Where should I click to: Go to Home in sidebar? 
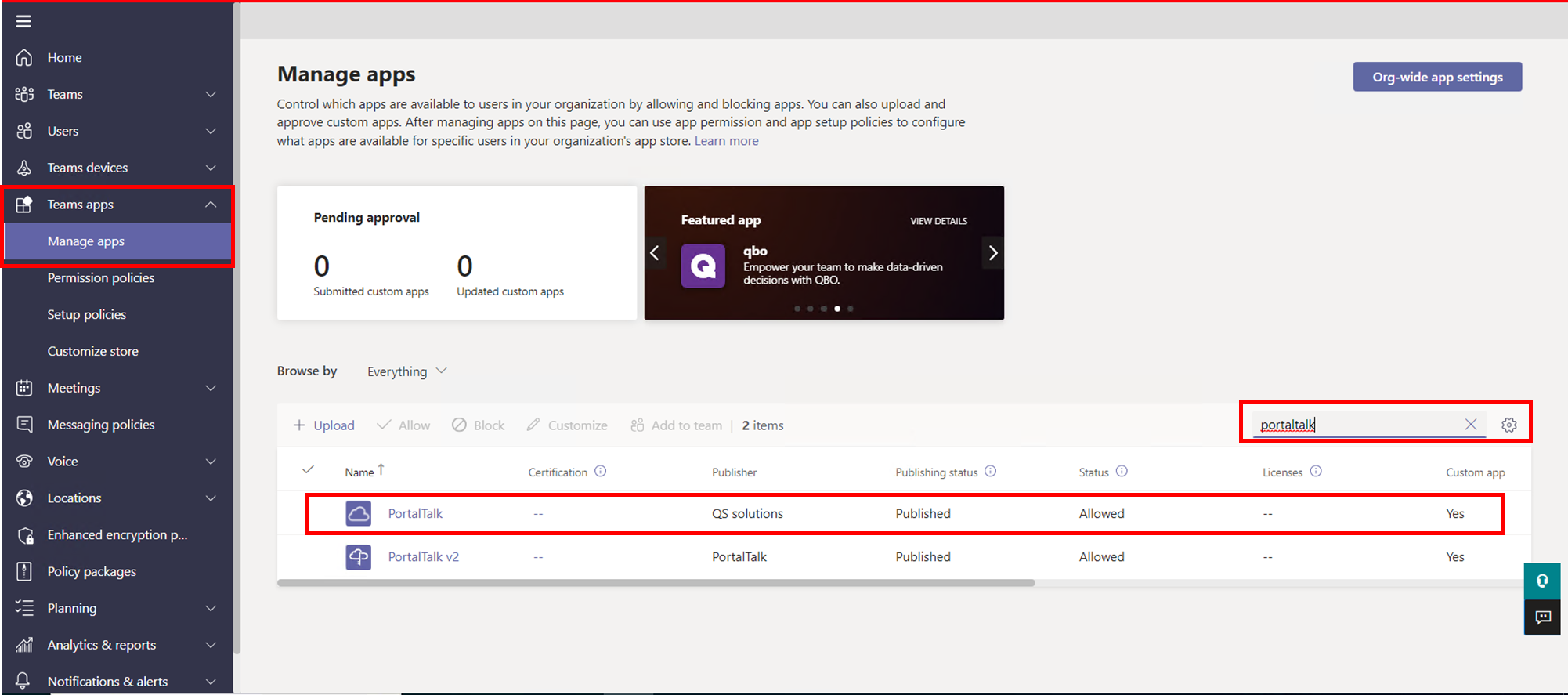(64, 57)
